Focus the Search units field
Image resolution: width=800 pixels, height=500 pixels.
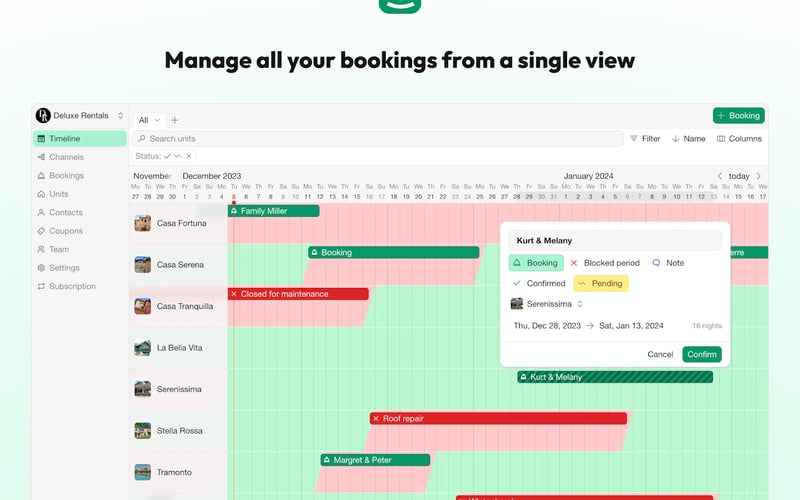(x=378, y=139)
